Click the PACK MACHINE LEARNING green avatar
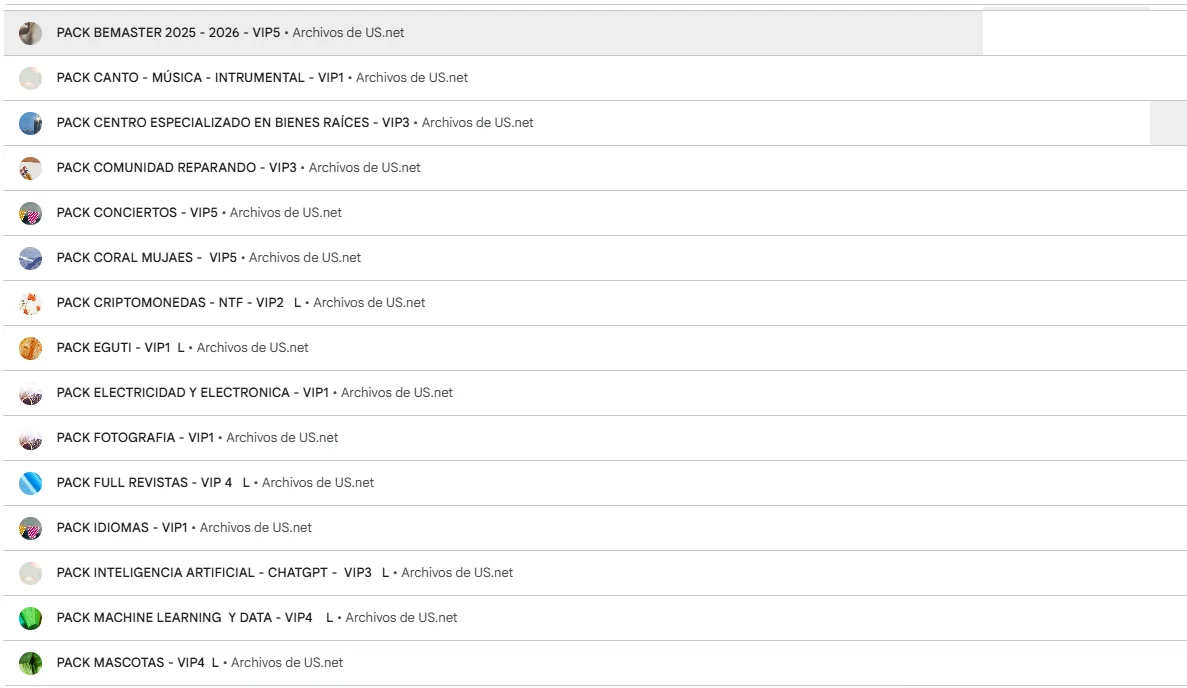This screenshot has height=688, width=1187. click(30, 618)
